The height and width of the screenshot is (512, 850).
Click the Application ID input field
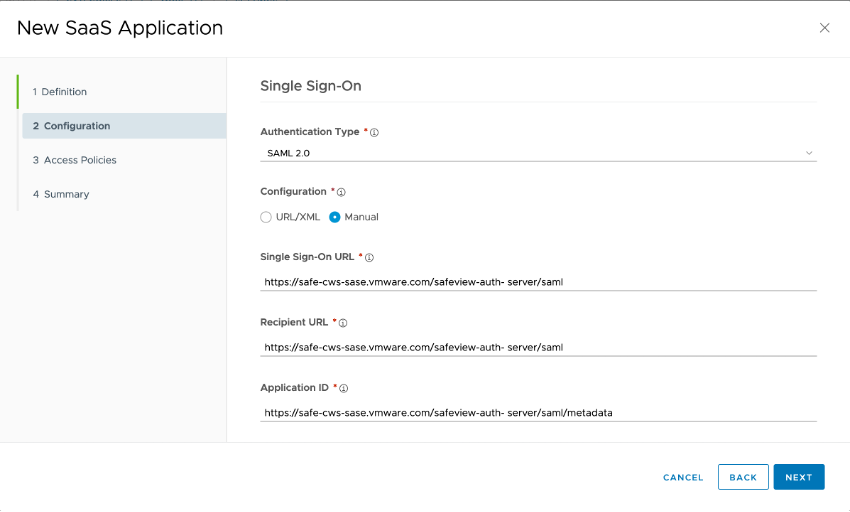point(537,412)
